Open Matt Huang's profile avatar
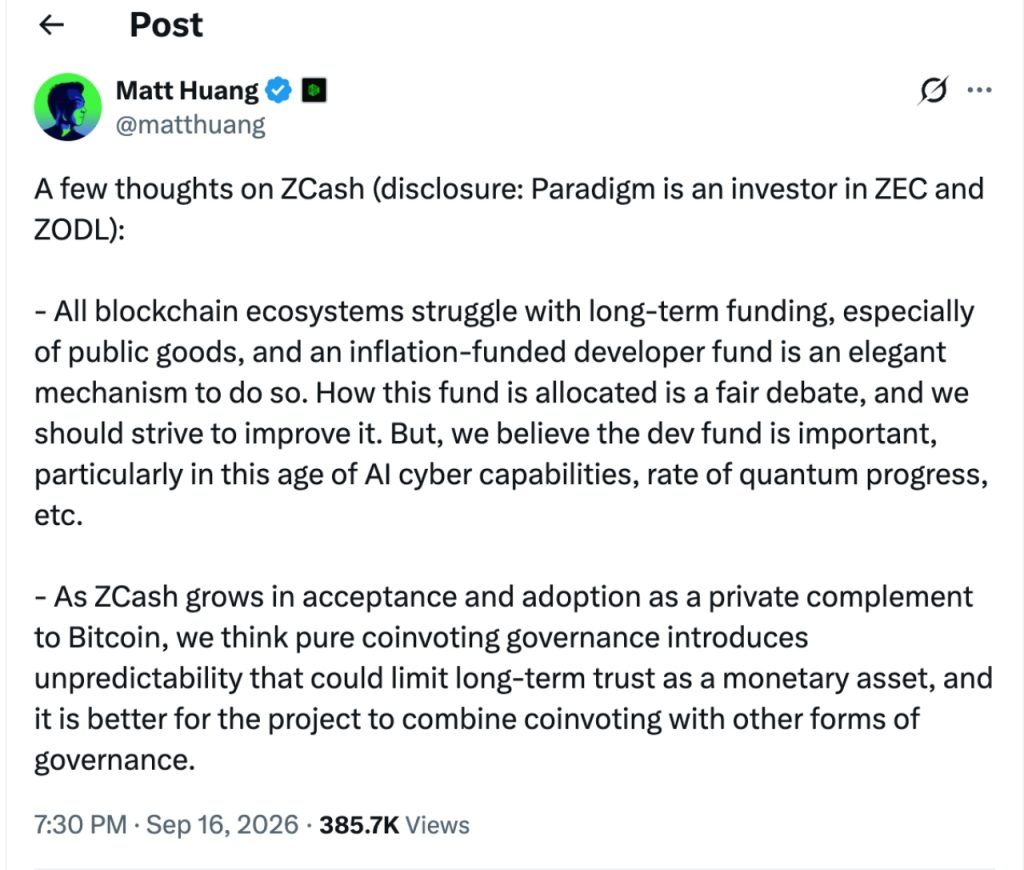This screenshot has width=1024, height=870. 68,107
